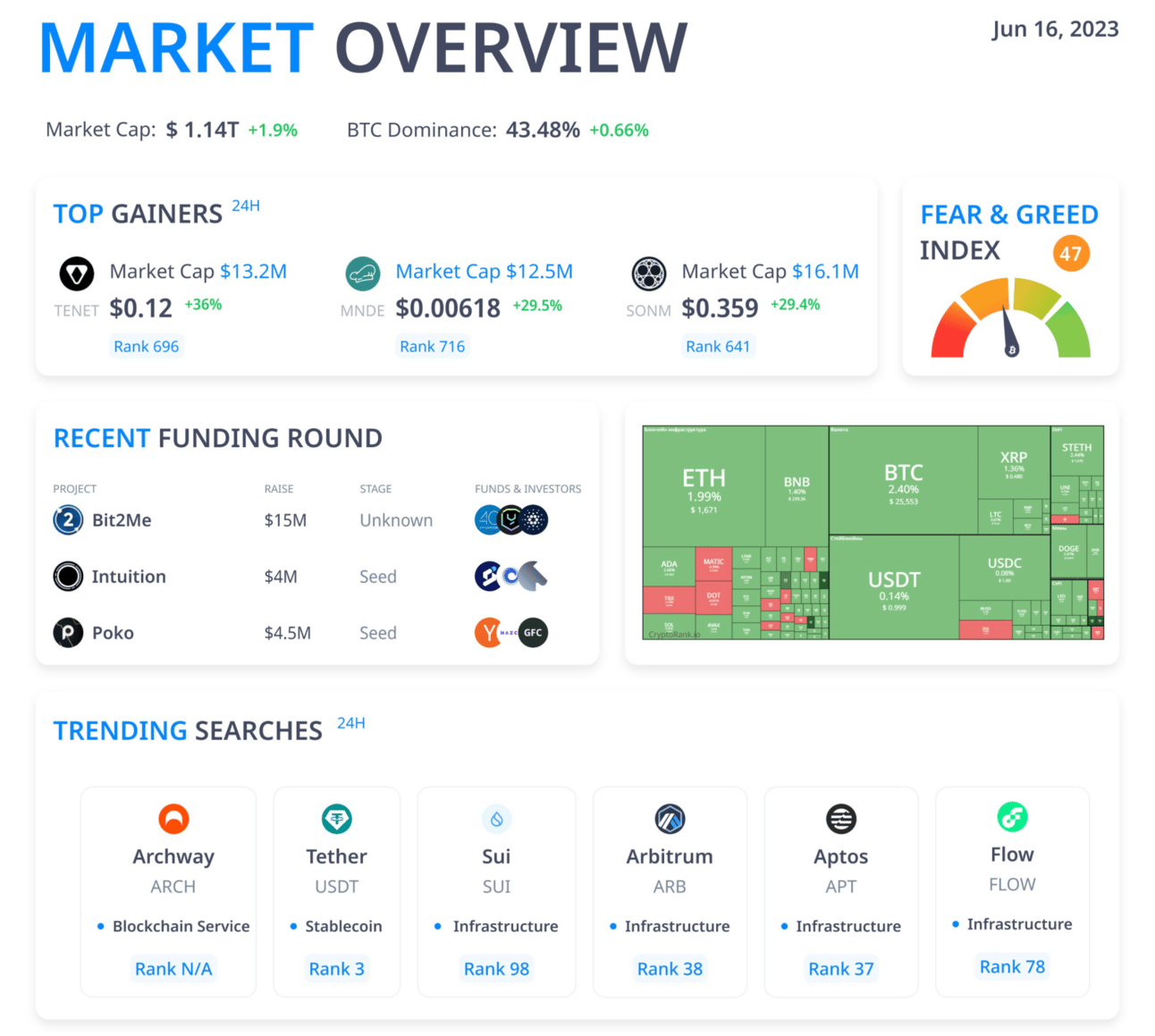Click the MNDE price $0.00618
This screenshot has width=1155, height=1036.
(x=448, y=308)
